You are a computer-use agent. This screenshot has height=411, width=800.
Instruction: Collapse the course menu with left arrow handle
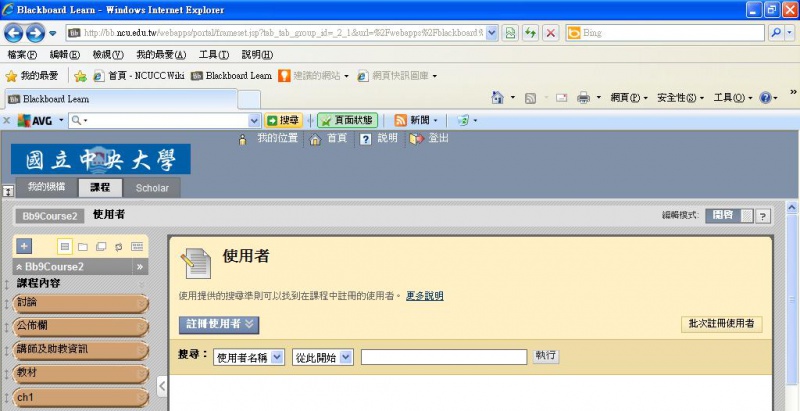click(162, 384)
